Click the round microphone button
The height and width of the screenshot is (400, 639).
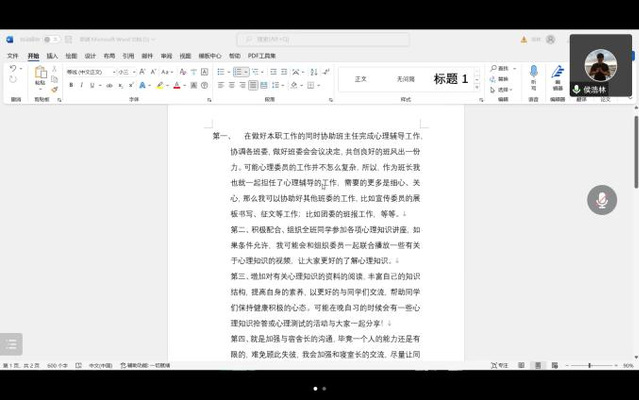pyautogui.click(x=601, y=200)
